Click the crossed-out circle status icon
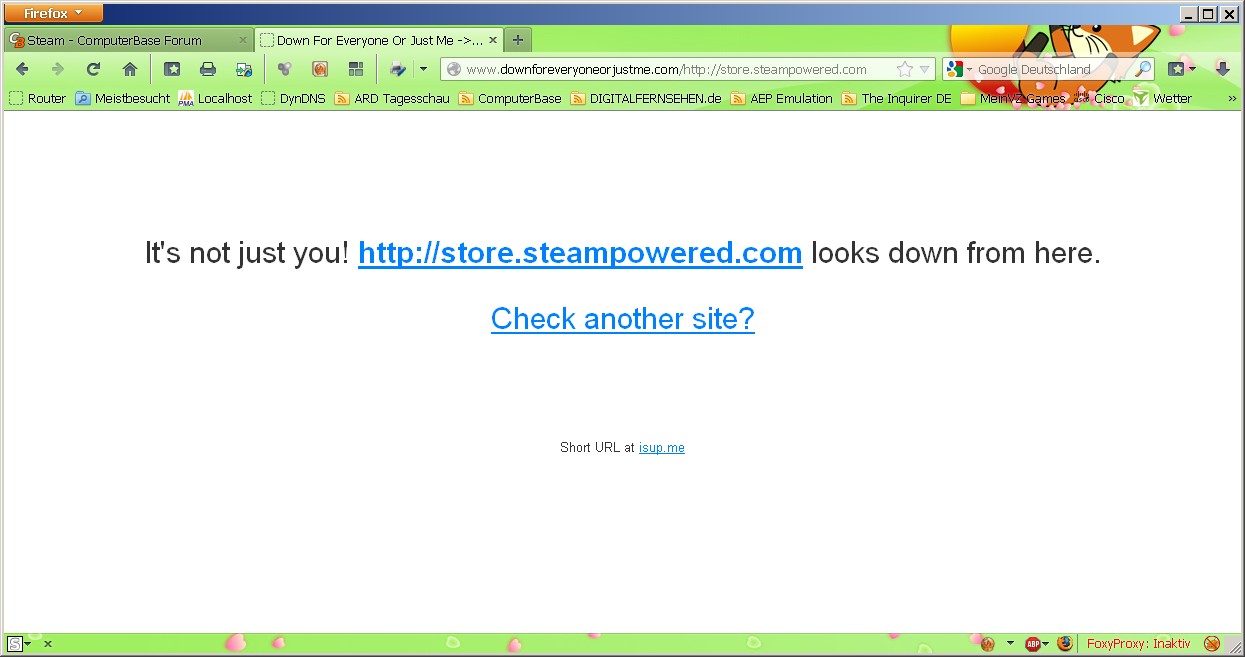The height and width of the screenshot is (657, 1245). [1212, 644]
